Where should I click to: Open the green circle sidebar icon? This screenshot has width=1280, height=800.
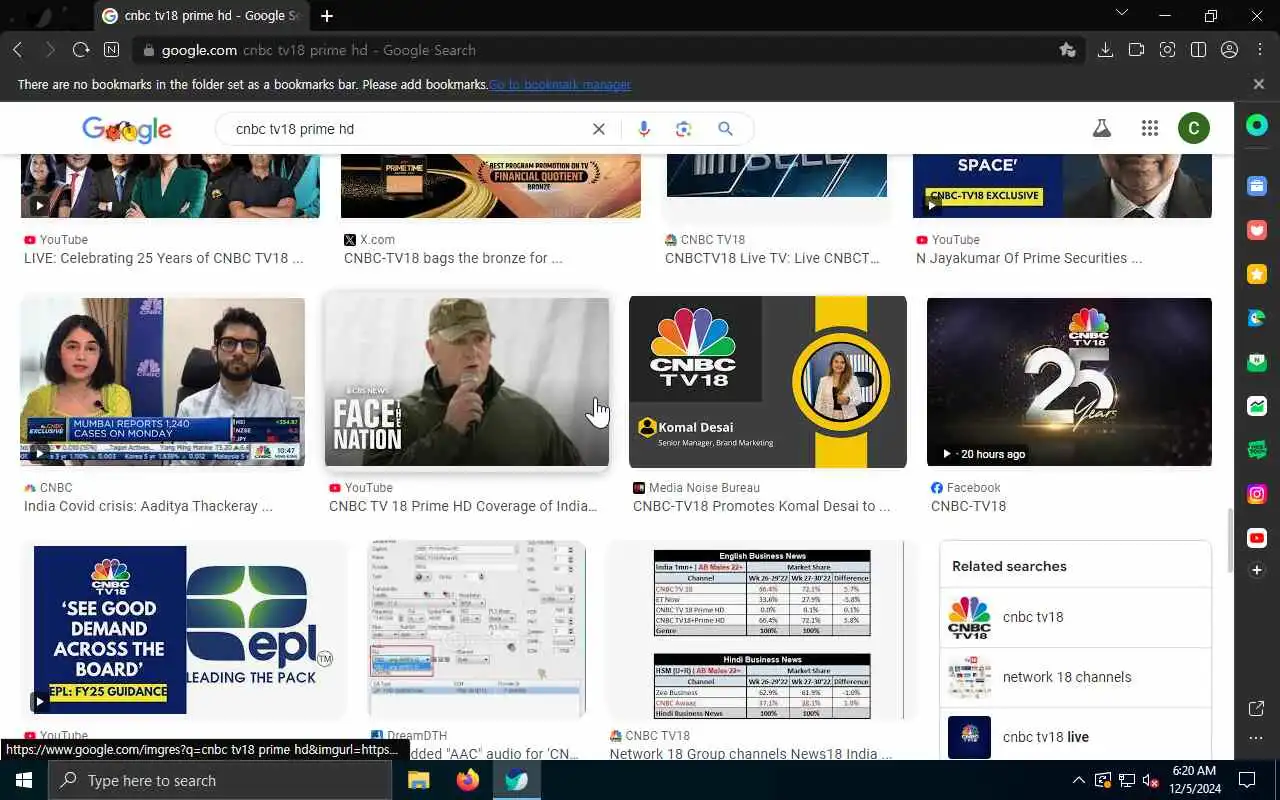point(1257,126)
